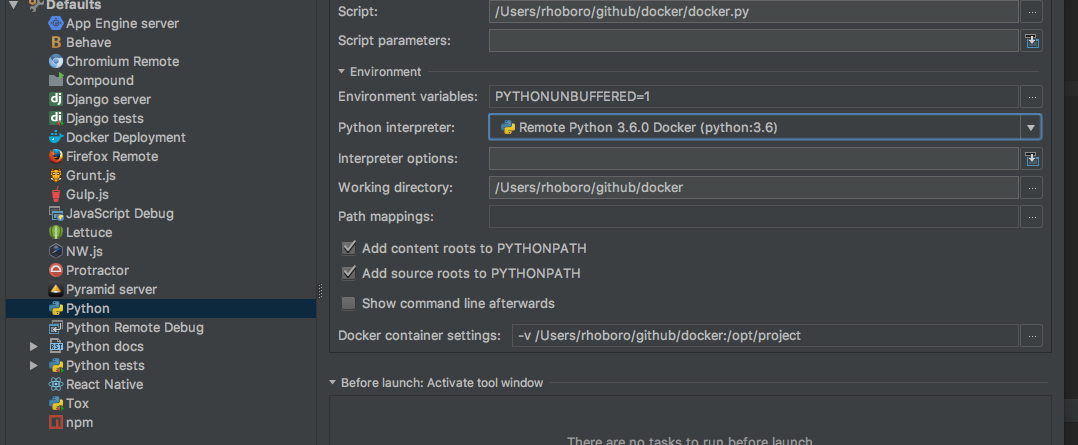Image resolution: width=1078 pixels, height=445 pixels.
Task: Click the Working directory field
Action: [x=754, y=187]
